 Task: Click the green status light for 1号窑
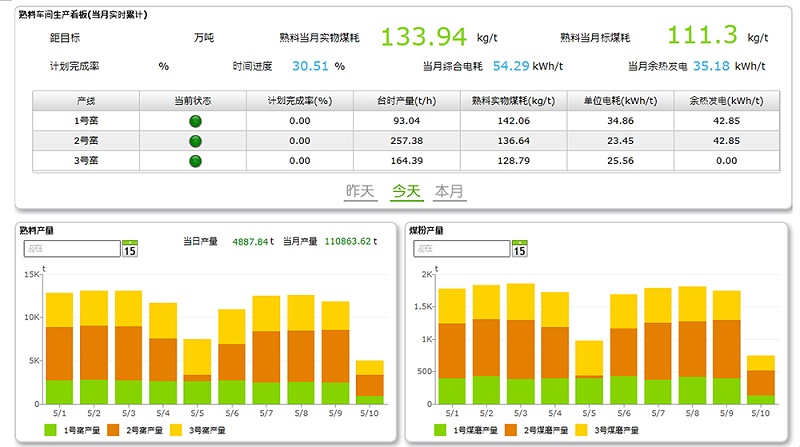(x=195, y=121)
